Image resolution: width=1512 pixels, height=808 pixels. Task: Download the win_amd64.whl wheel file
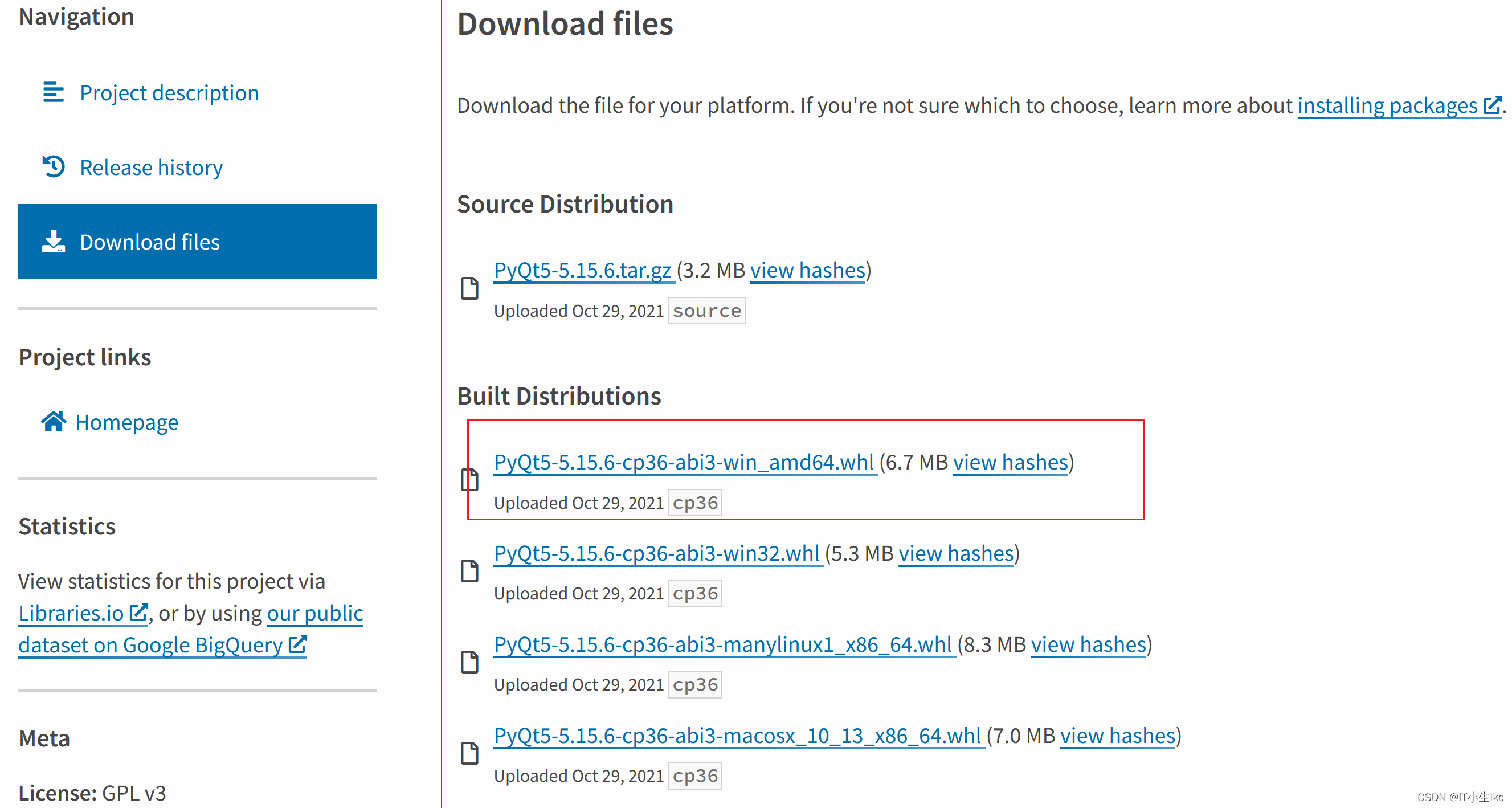[684, 462]
